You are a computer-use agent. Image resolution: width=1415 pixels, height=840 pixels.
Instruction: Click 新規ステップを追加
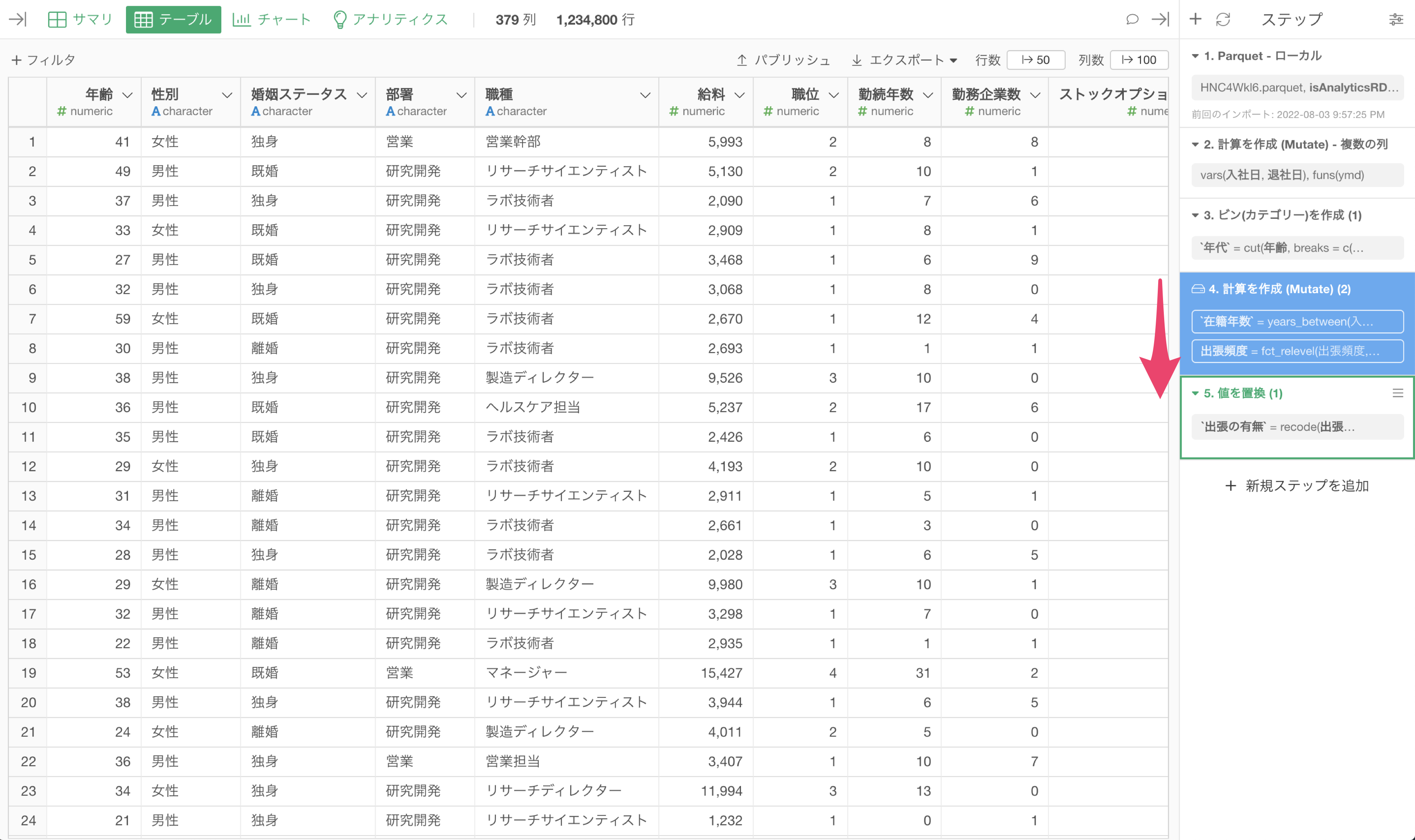pos(1297,486)
